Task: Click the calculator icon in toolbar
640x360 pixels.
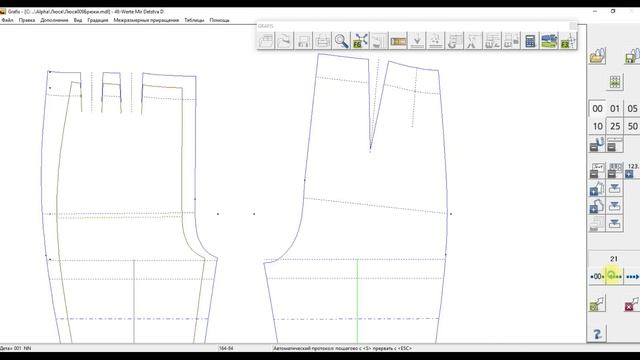Action: 530,41
